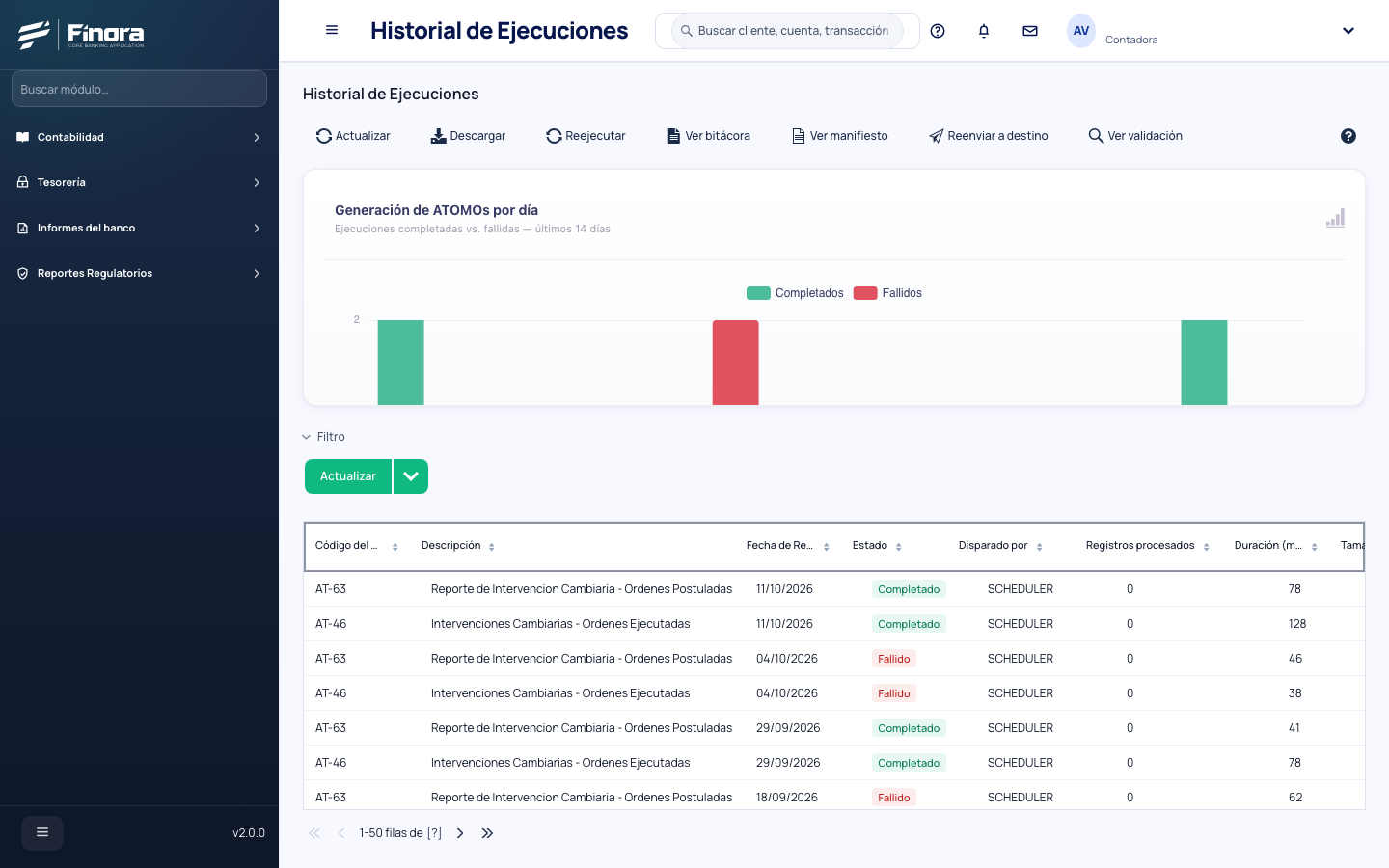1389x868 pixels.
Task: Click the Descargar download action
Action: [468, 136]
